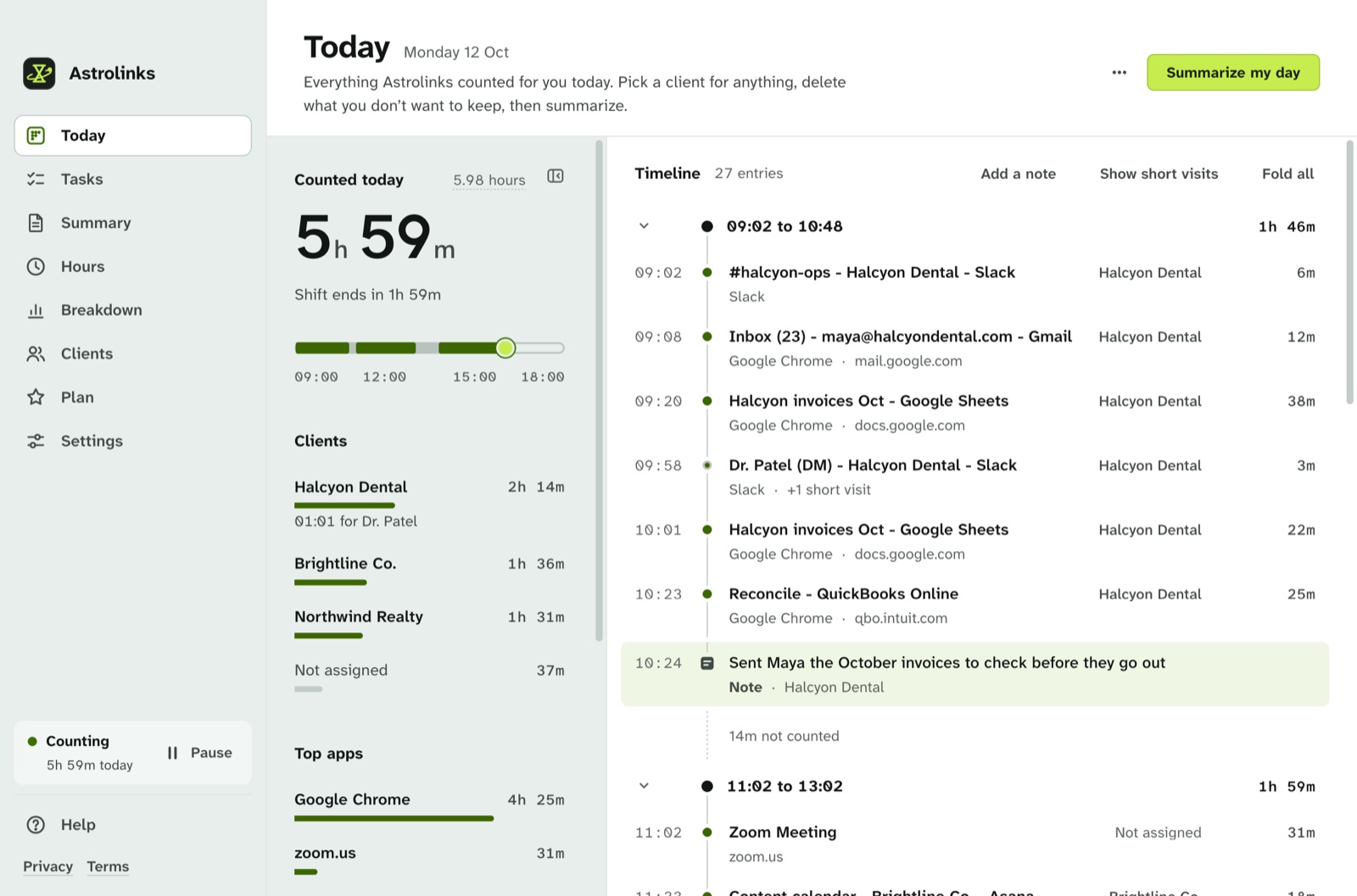Click the green Counting status dot
The height and width of the screenshot is (896, 1357).
click(x=32, y=741)
